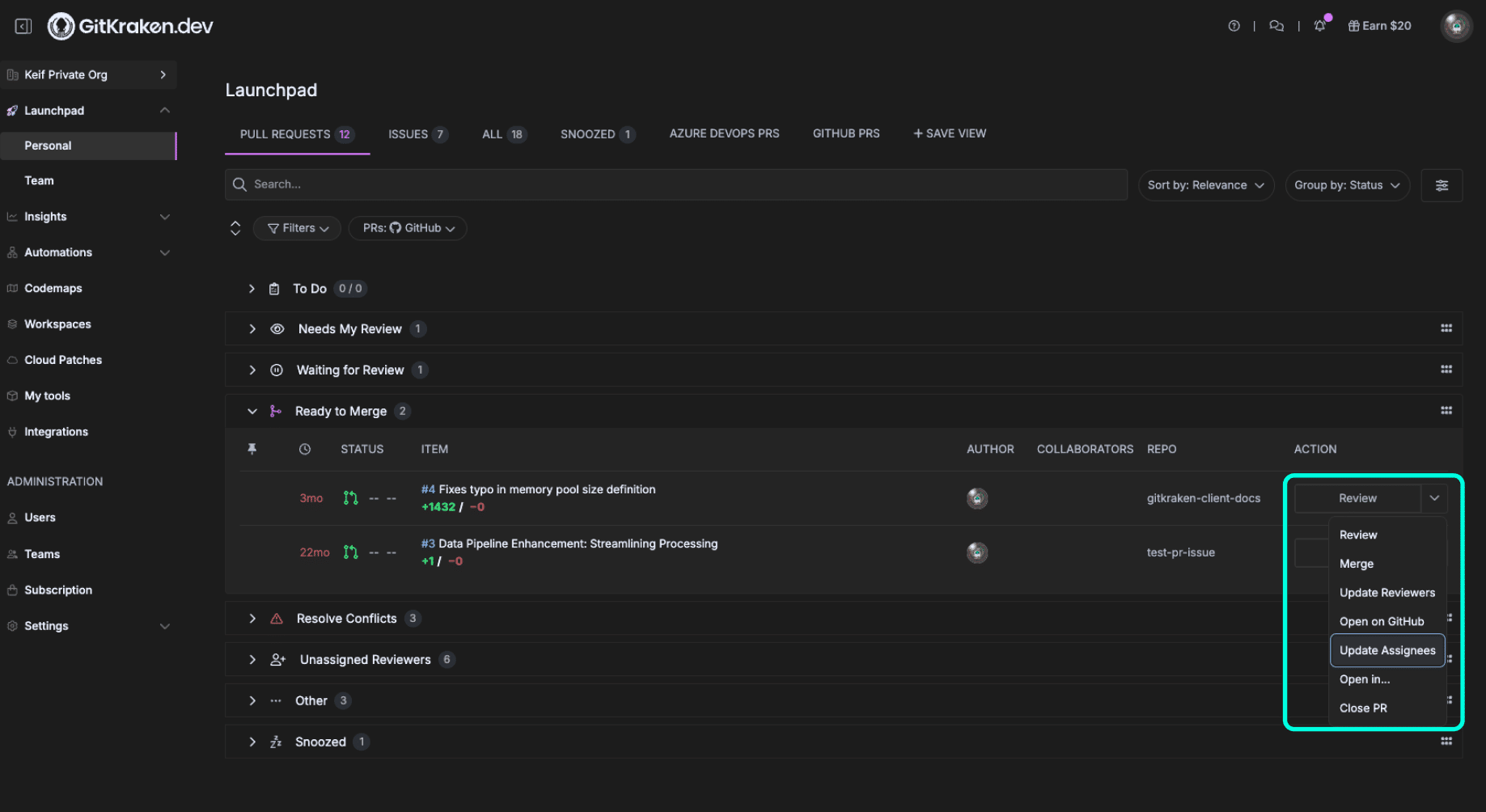Screen dimensions: 1486x812
Task: Select the Codemaps sidebar icon
Action: click(x=12, y=288)
